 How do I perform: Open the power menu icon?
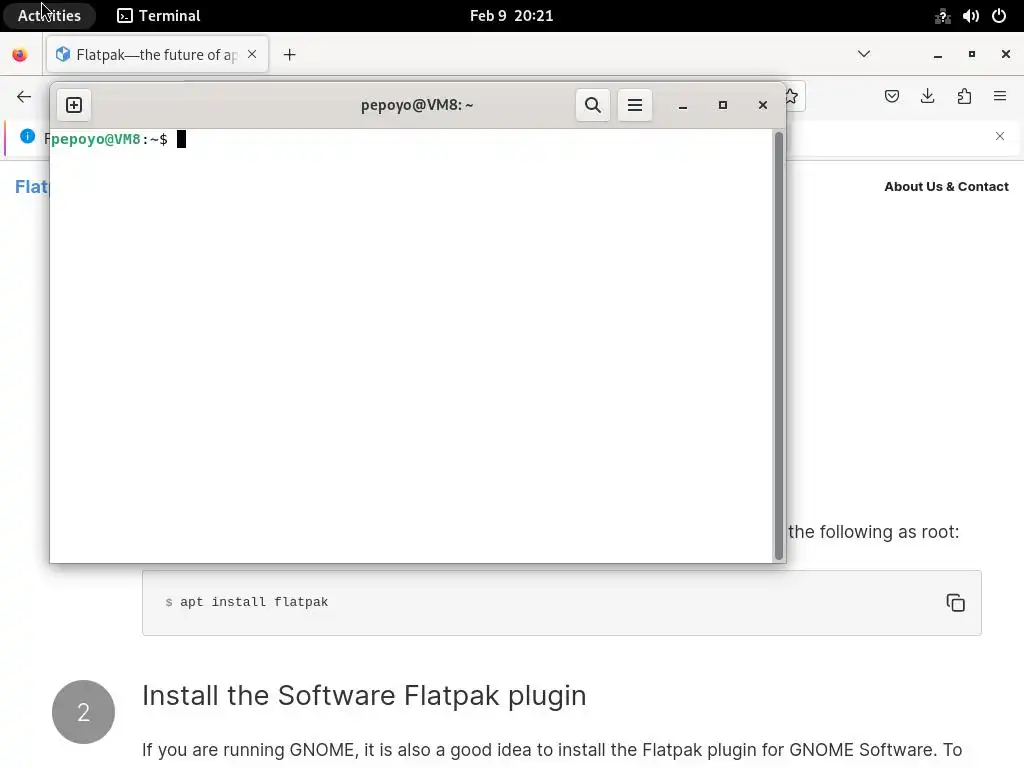point(999,16)
